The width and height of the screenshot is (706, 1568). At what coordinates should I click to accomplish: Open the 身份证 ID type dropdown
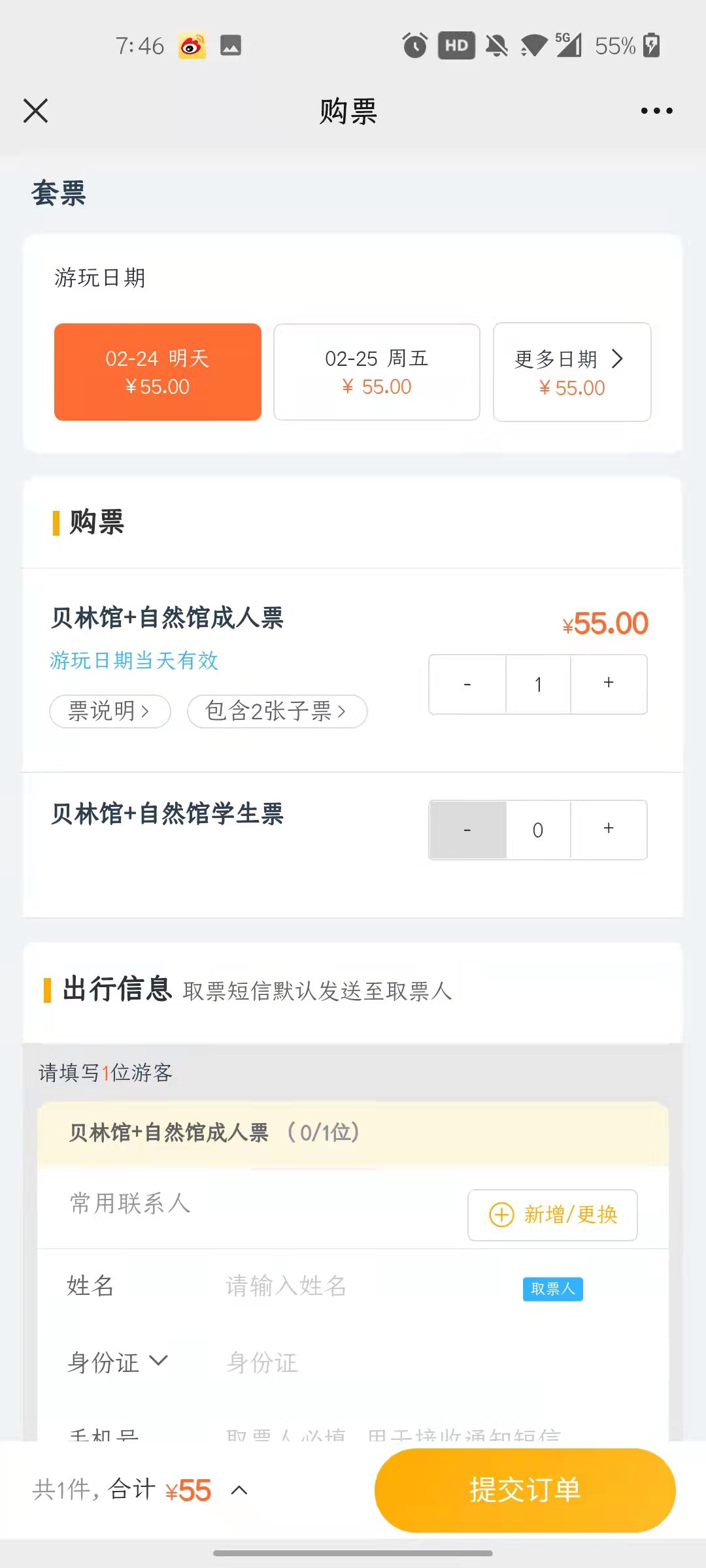[x=118, y=1362]
